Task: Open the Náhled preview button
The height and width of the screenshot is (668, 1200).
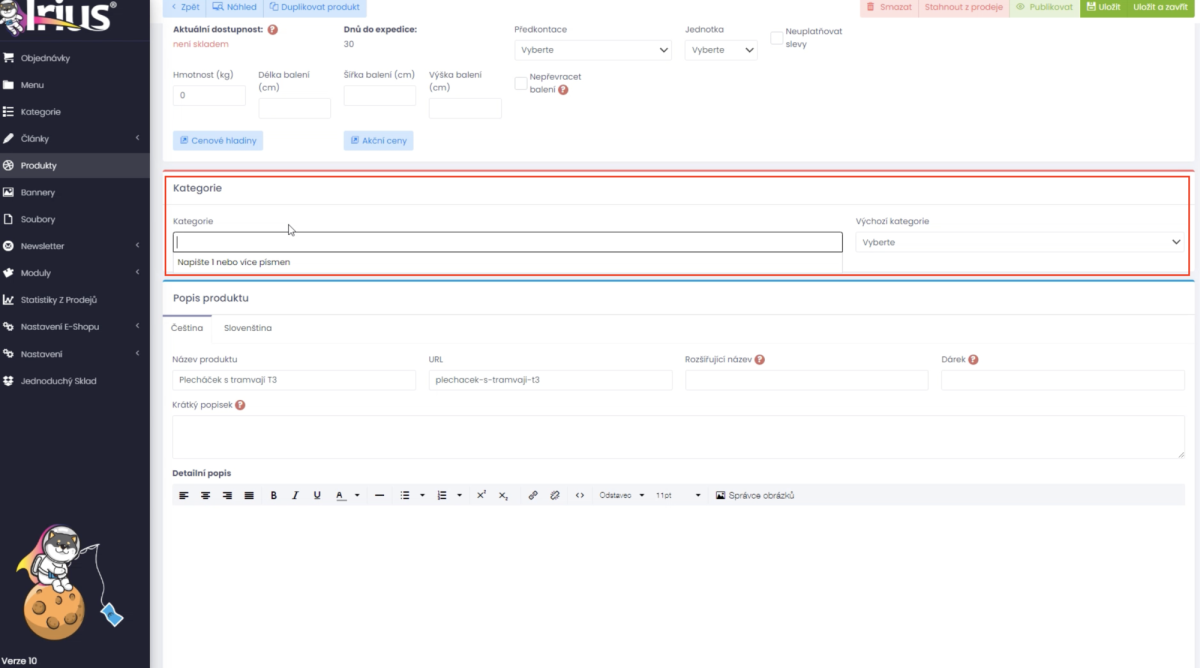Action: [x=235, y=7]
